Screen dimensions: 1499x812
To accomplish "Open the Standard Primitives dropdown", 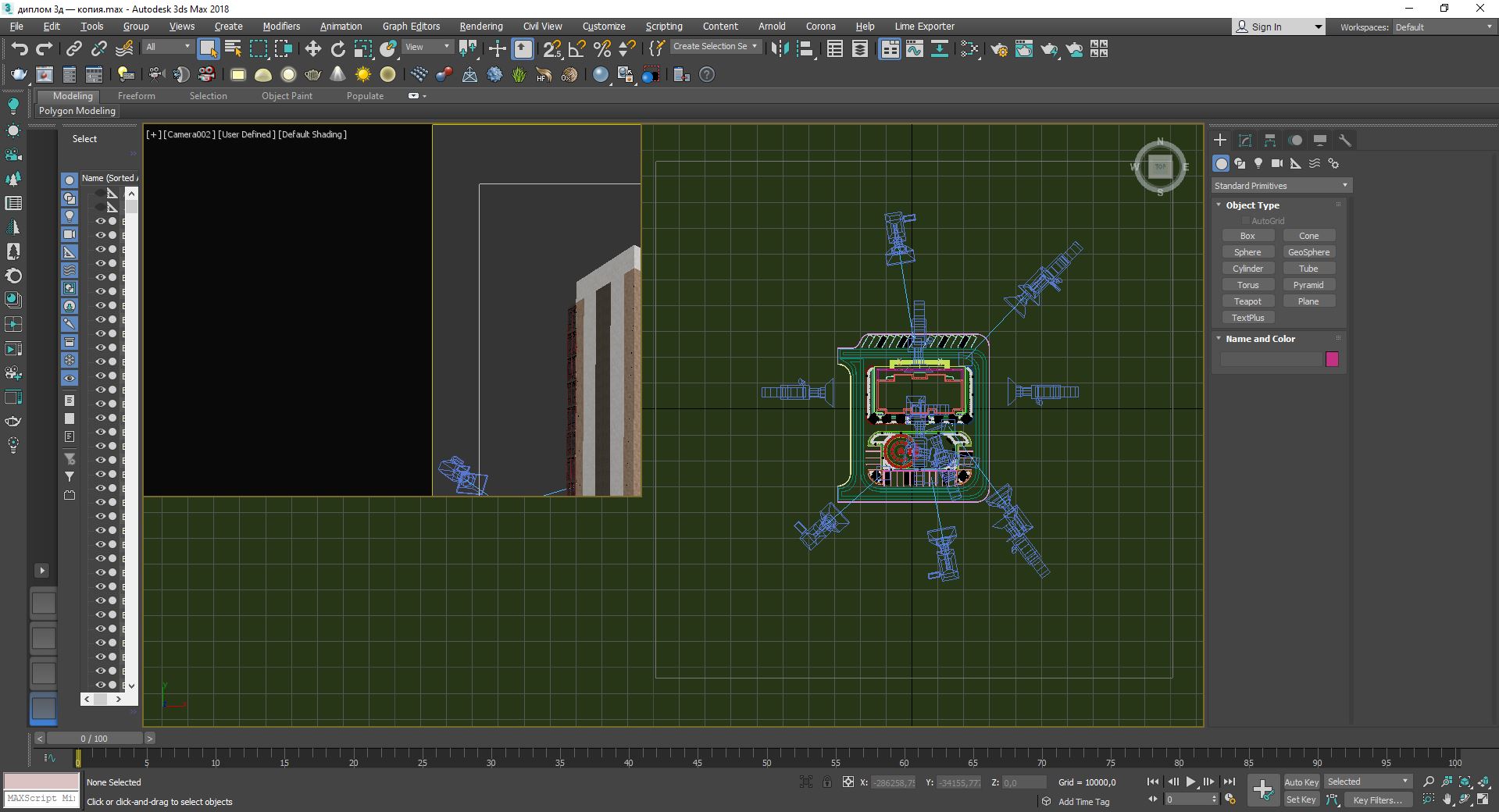I will [x=1281, y=186].
